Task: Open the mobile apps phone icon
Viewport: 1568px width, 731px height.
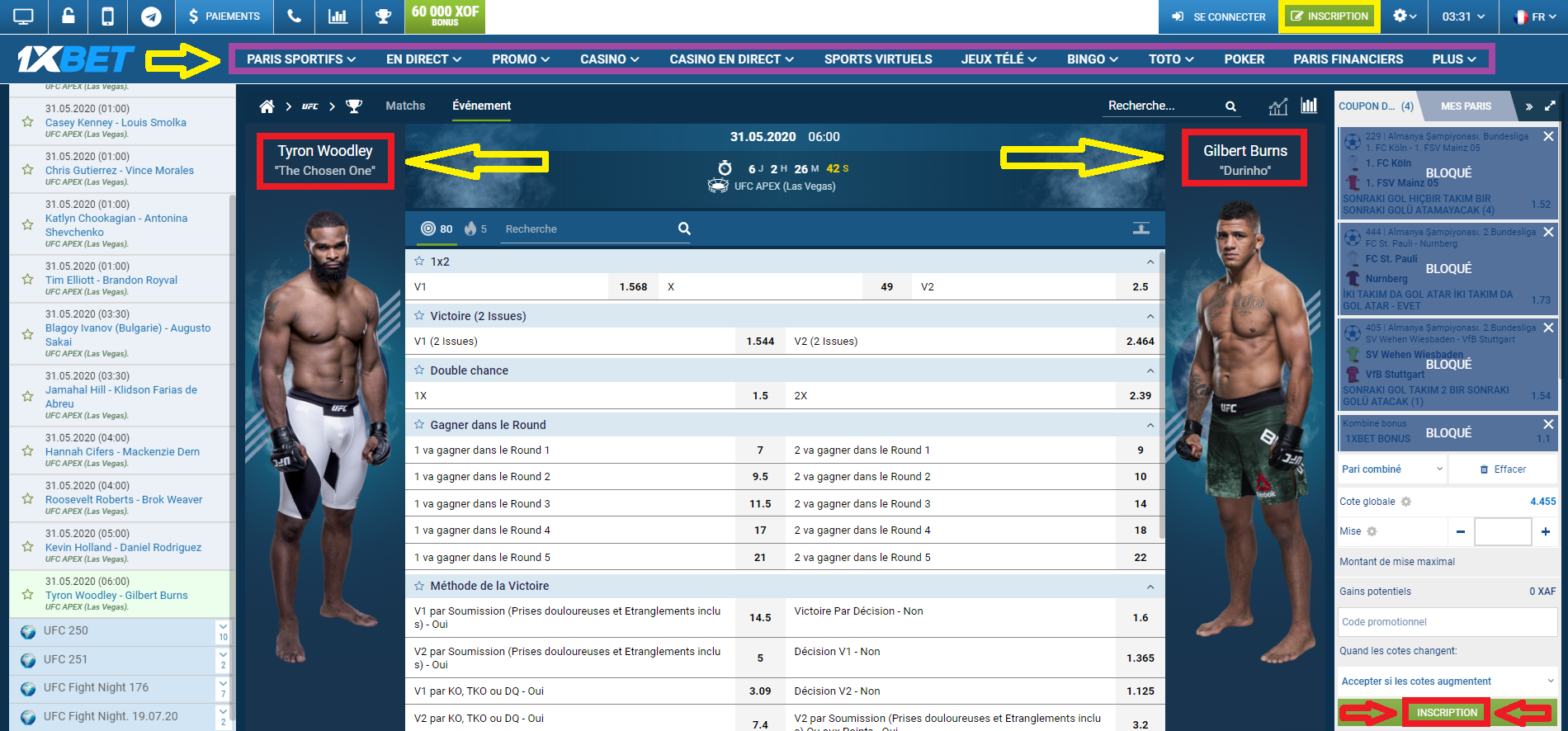Action: pos(108,17)
